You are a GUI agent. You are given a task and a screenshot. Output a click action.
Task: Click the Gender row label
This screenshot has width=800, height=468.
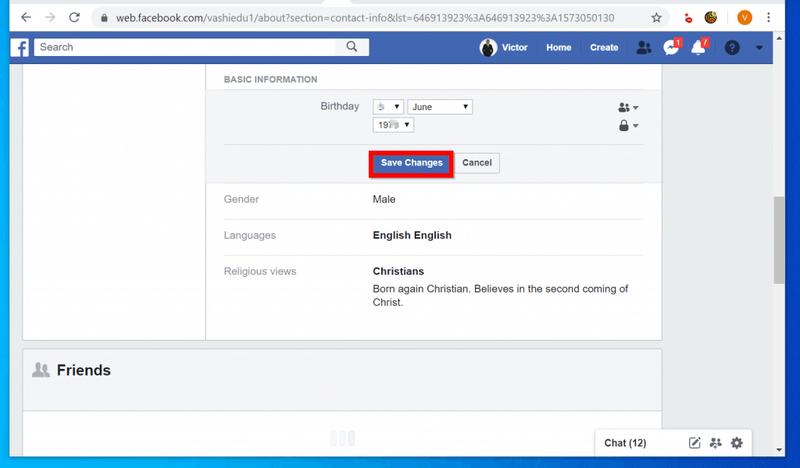tap(241, 199)
